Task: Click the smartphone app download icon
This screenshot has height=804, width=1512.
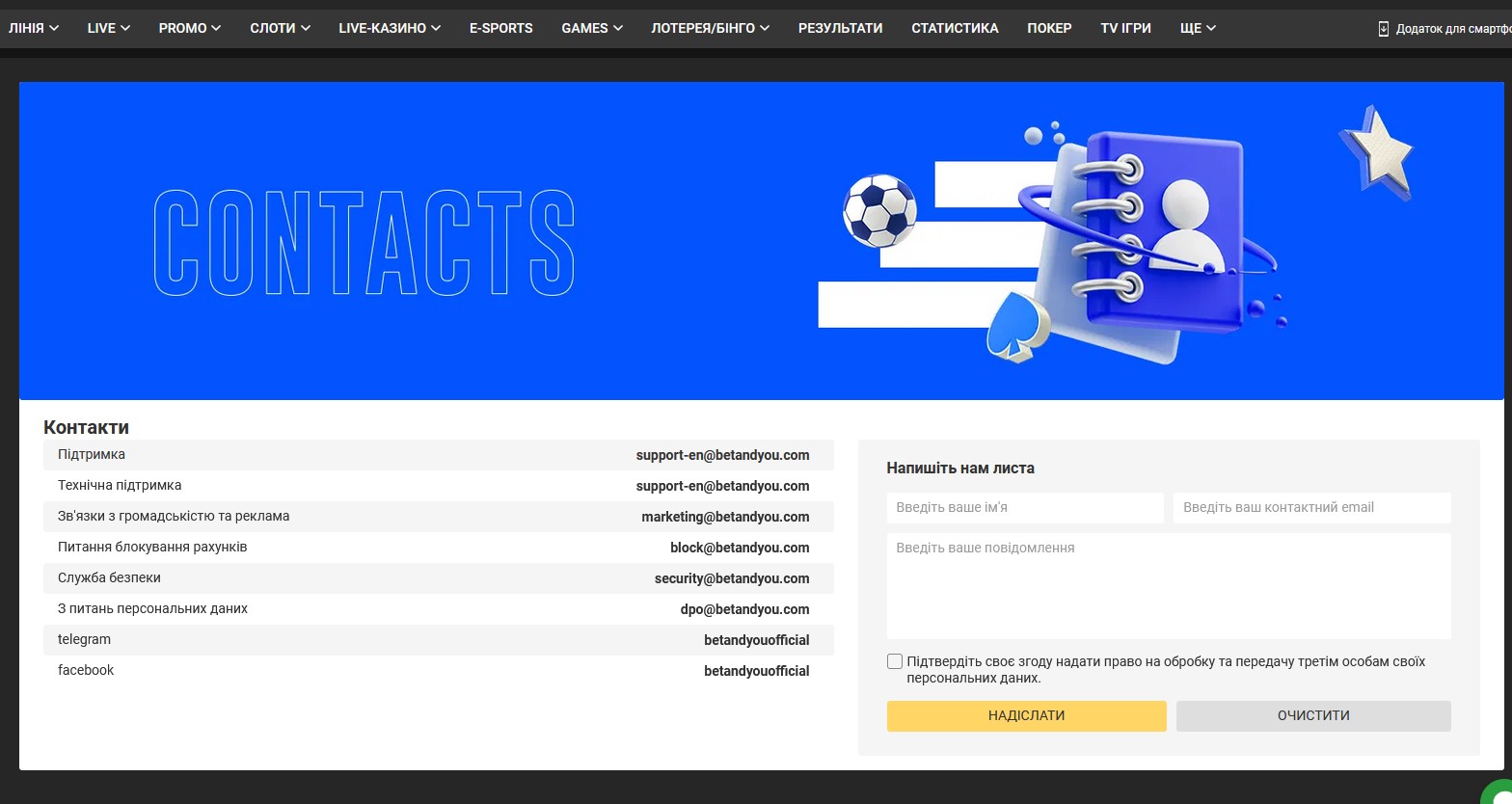Action: (1384, 29)
